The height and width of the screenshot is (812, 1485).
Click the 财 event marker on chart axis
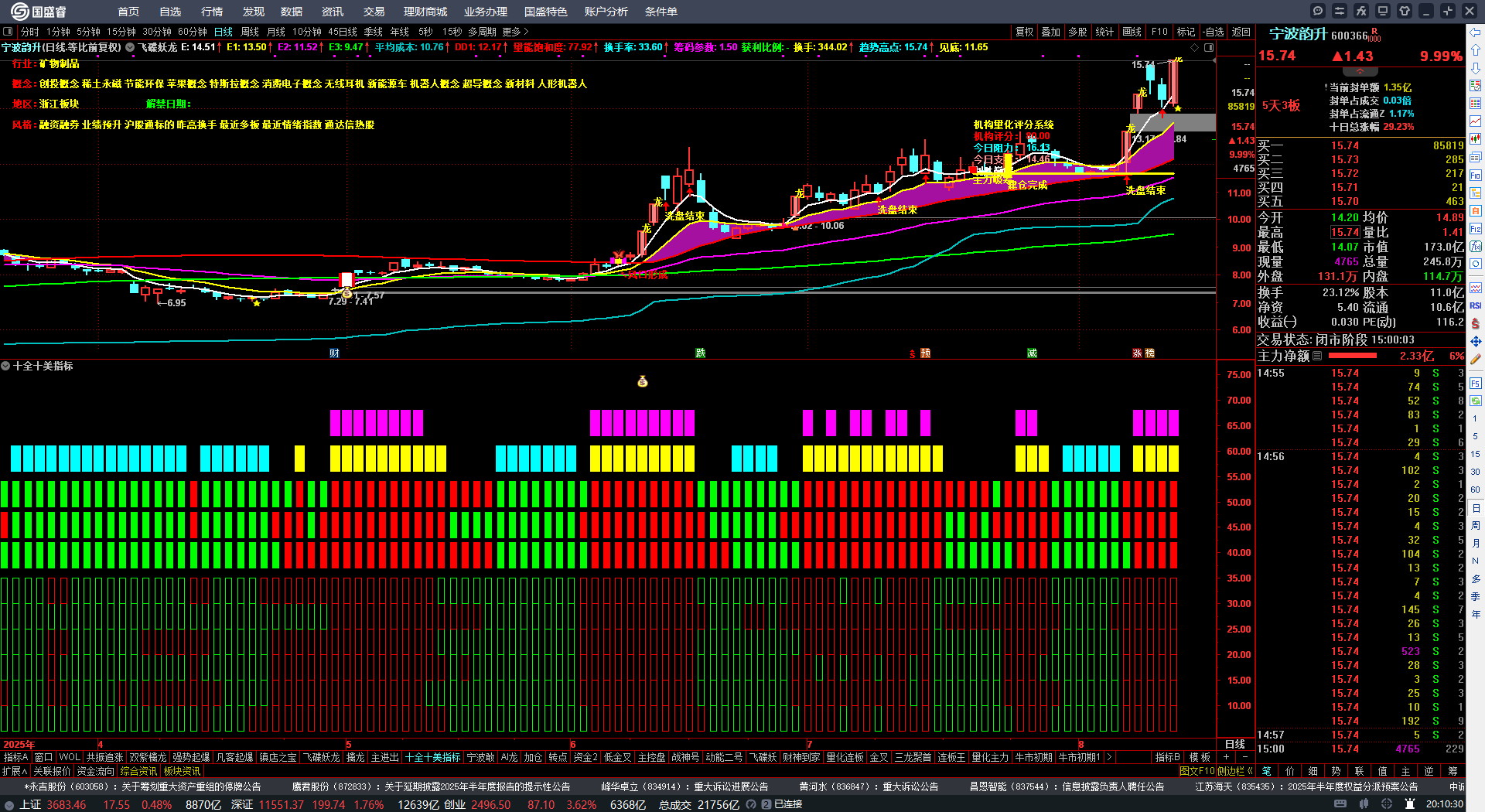point(334,353)
